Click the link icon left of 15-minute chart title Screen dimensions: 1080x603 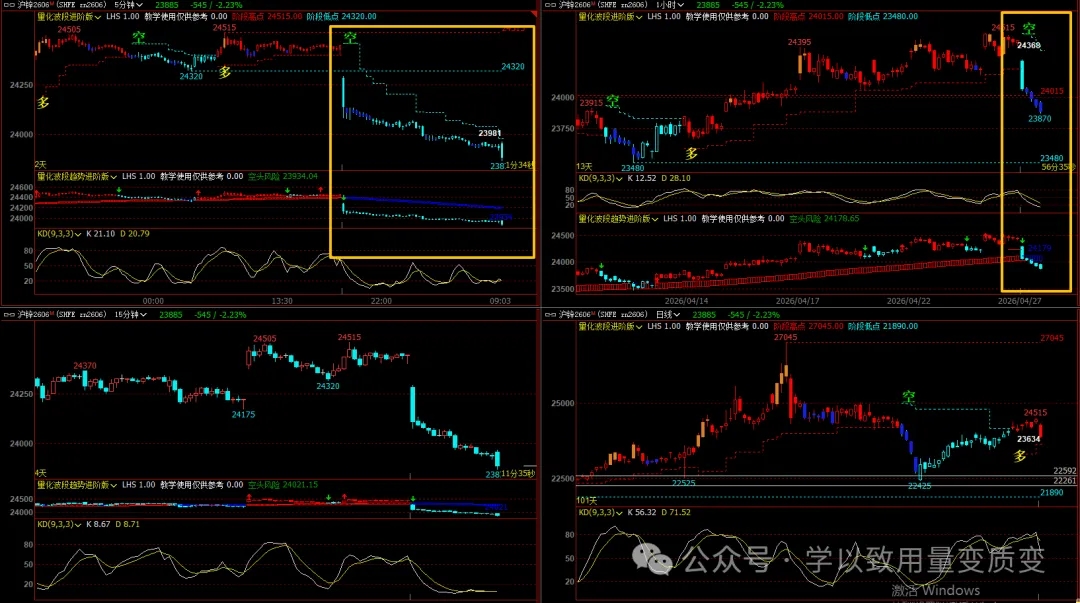(x=6, y=314)
